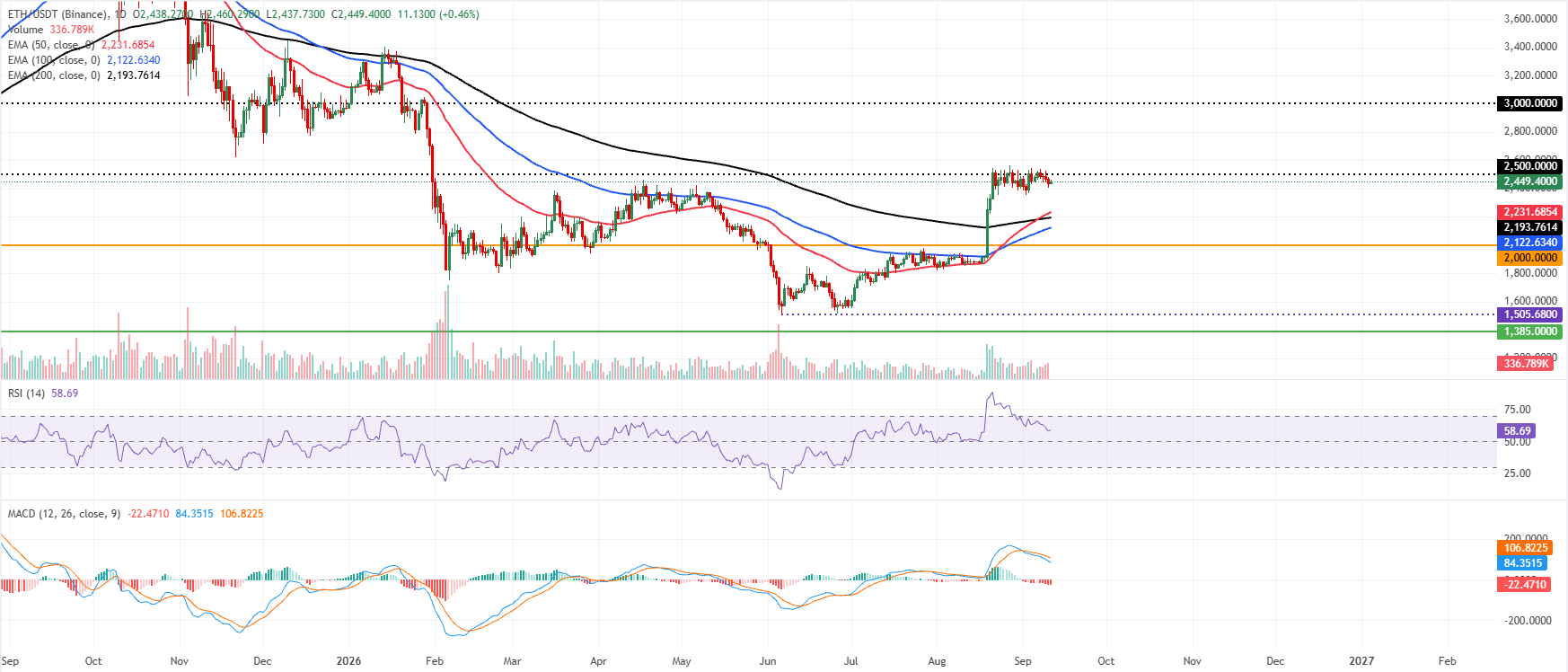This screenshot has height=672, width=1568.
Task: Click the Jun label on time axis
Action: click(x=768, y=661)
